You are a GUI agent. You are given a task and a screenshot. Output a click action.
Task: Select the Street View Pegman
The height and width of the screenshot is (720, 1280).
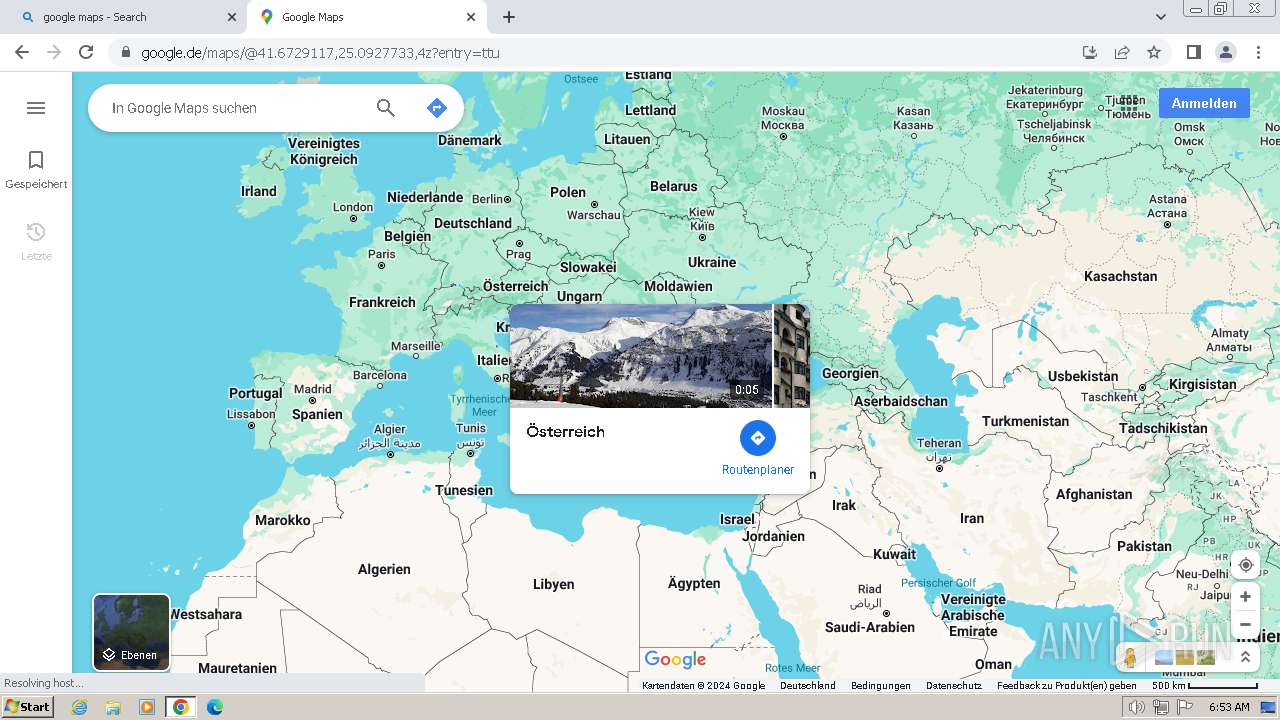click(x=1130, y=657)
